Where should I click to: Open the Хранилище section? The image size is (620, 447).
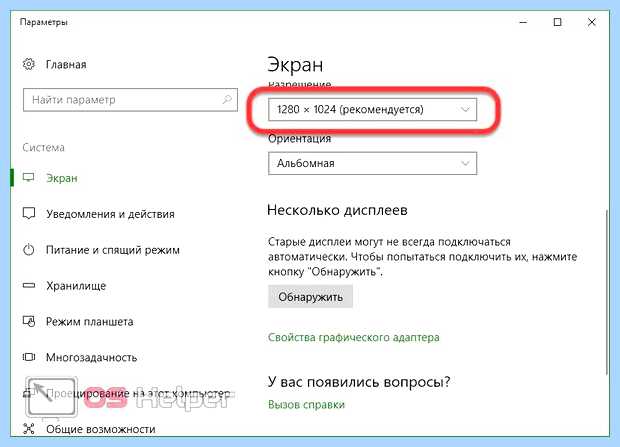[76, 286]
